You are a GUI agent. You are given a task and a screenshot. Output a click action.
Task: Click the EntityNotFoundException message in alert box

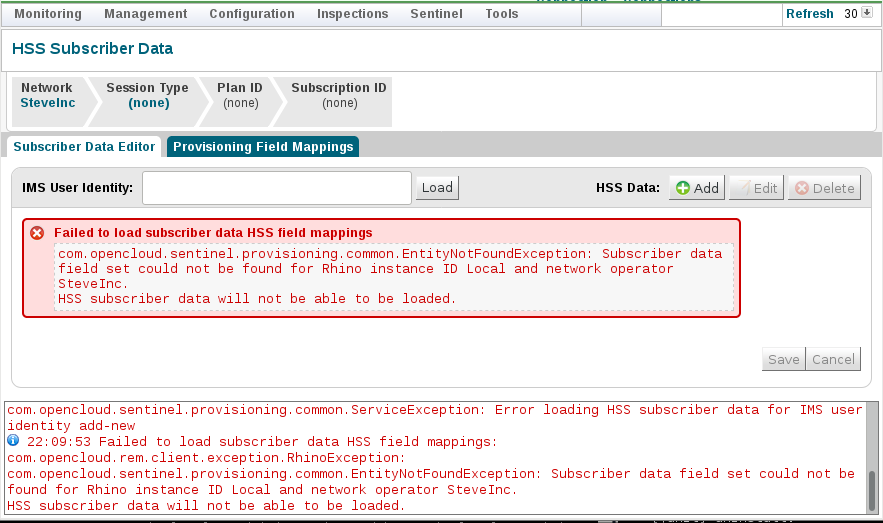click(394, 276)
